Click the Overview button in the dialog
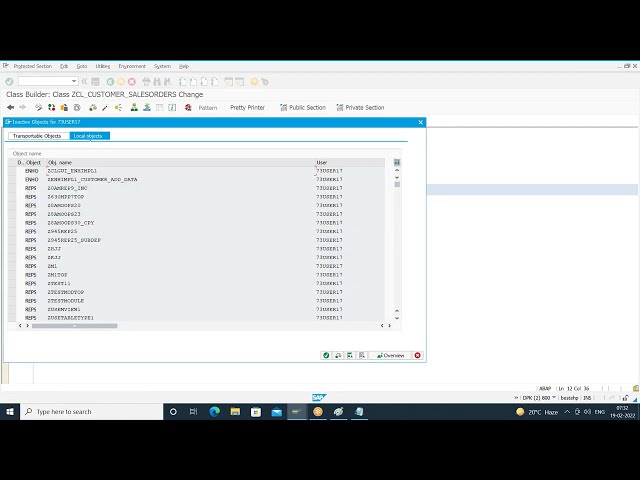The height and width of the screenshot is (480, 640). [390, 356]
